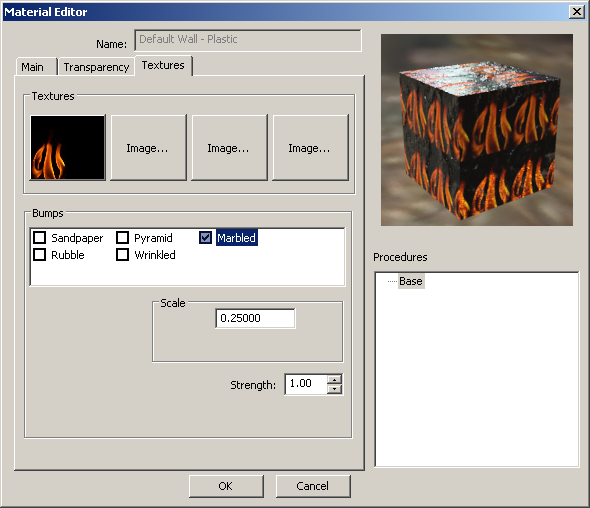Click the material Name field

248,40
